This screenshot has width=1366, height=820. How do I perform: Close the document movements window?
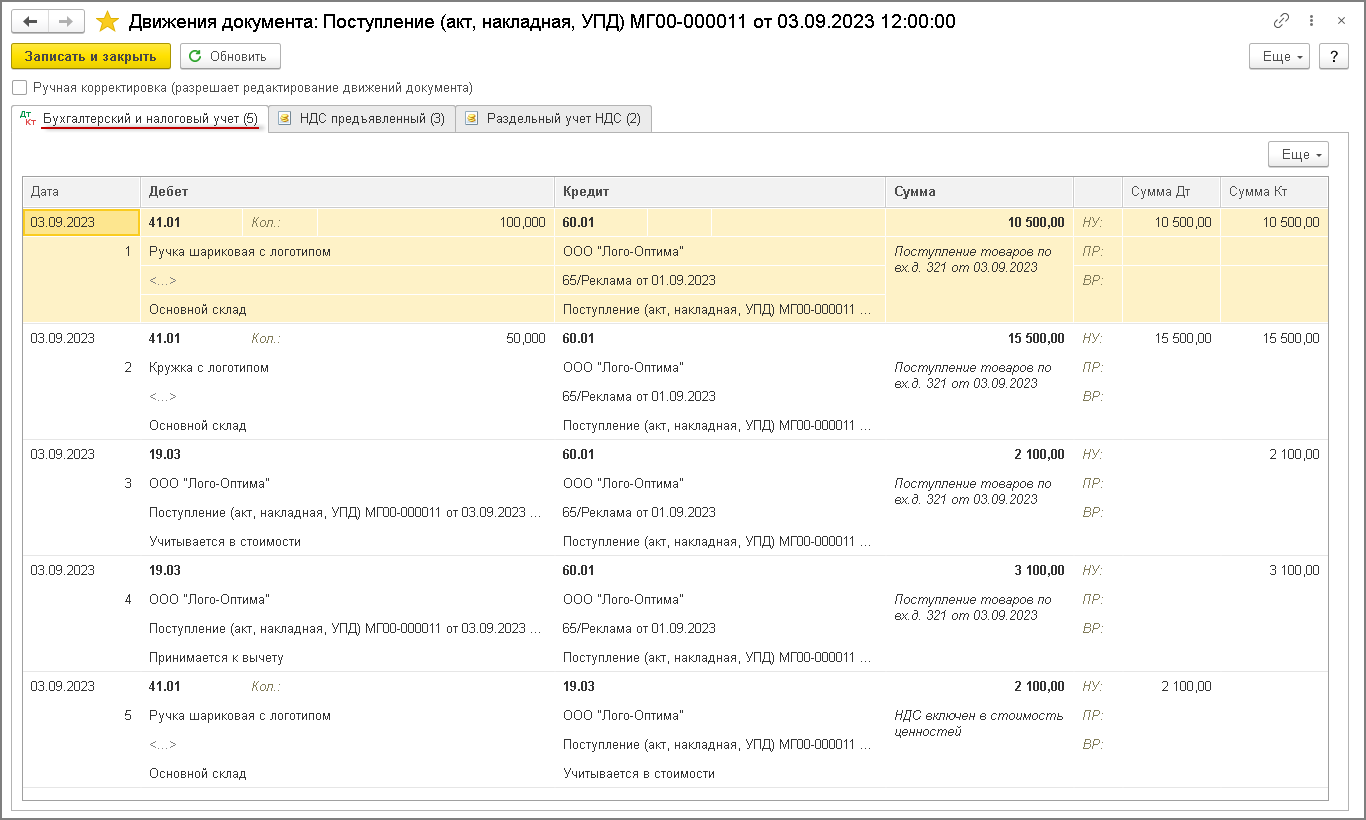[1341, 21]
